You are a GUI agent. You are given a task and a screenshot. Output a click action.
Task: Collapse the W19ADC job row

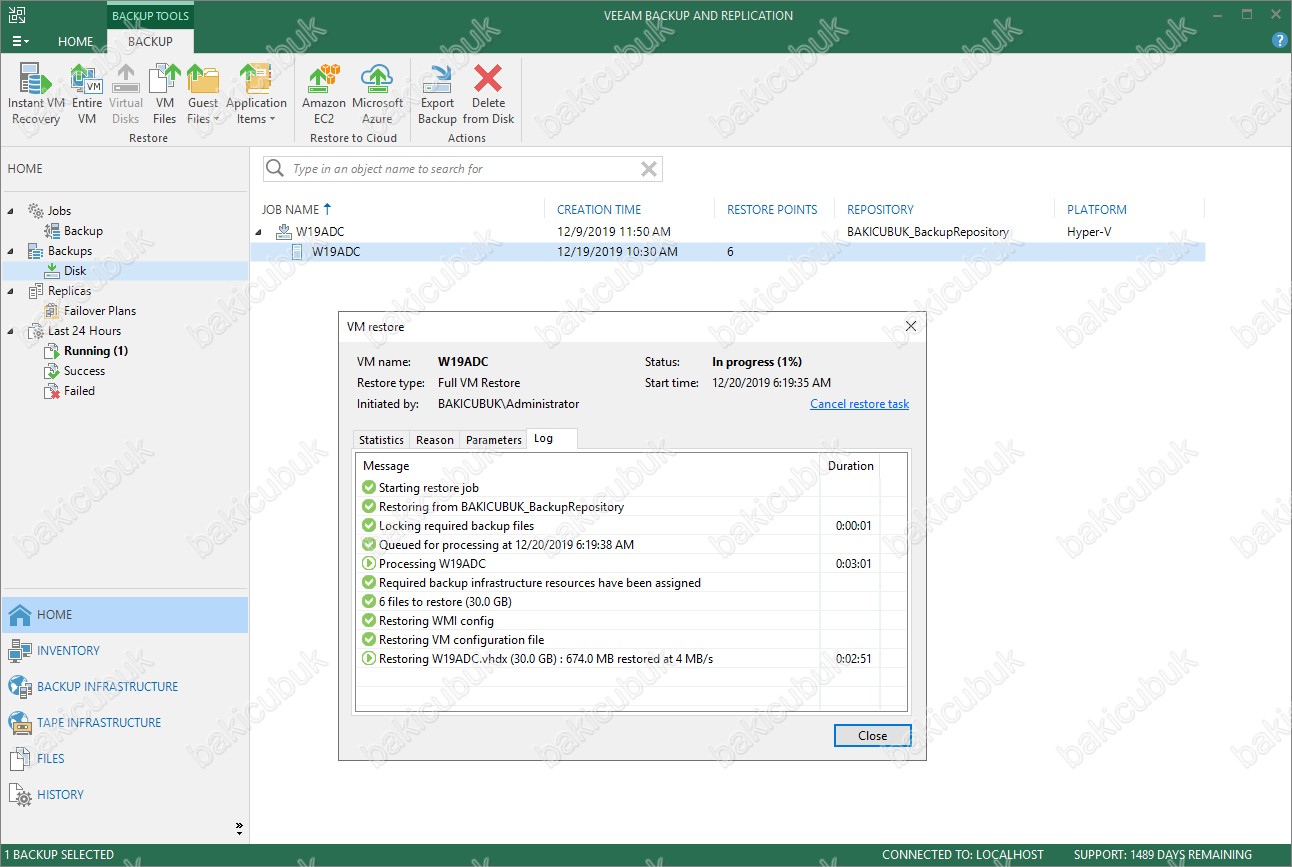click(x=260, y=232)
